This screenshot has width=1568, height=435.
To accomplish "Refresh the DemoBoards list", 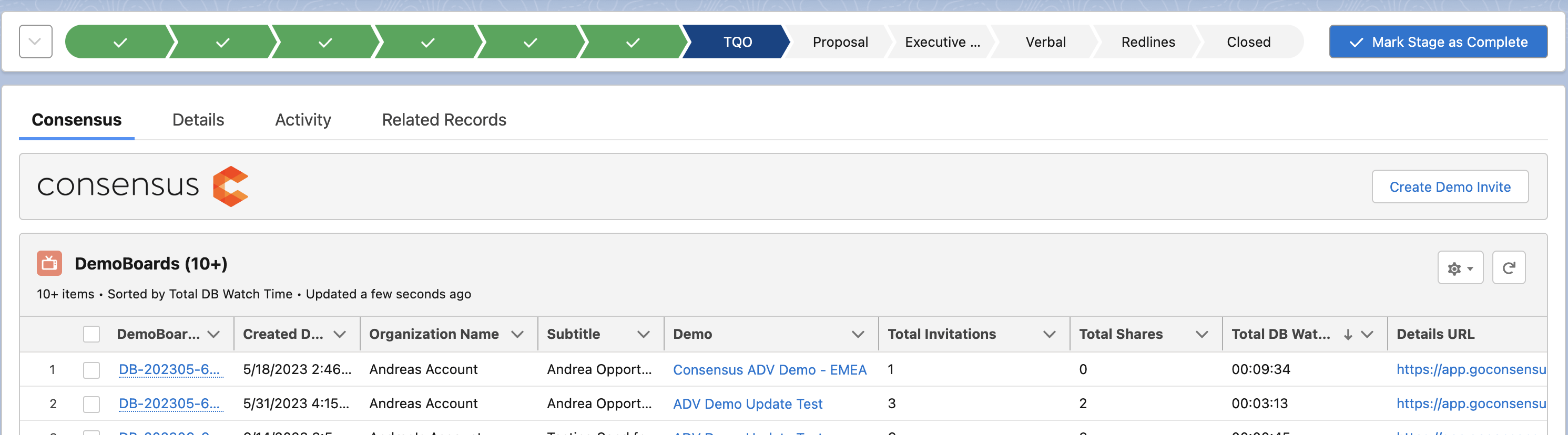I will [1509, 268].
